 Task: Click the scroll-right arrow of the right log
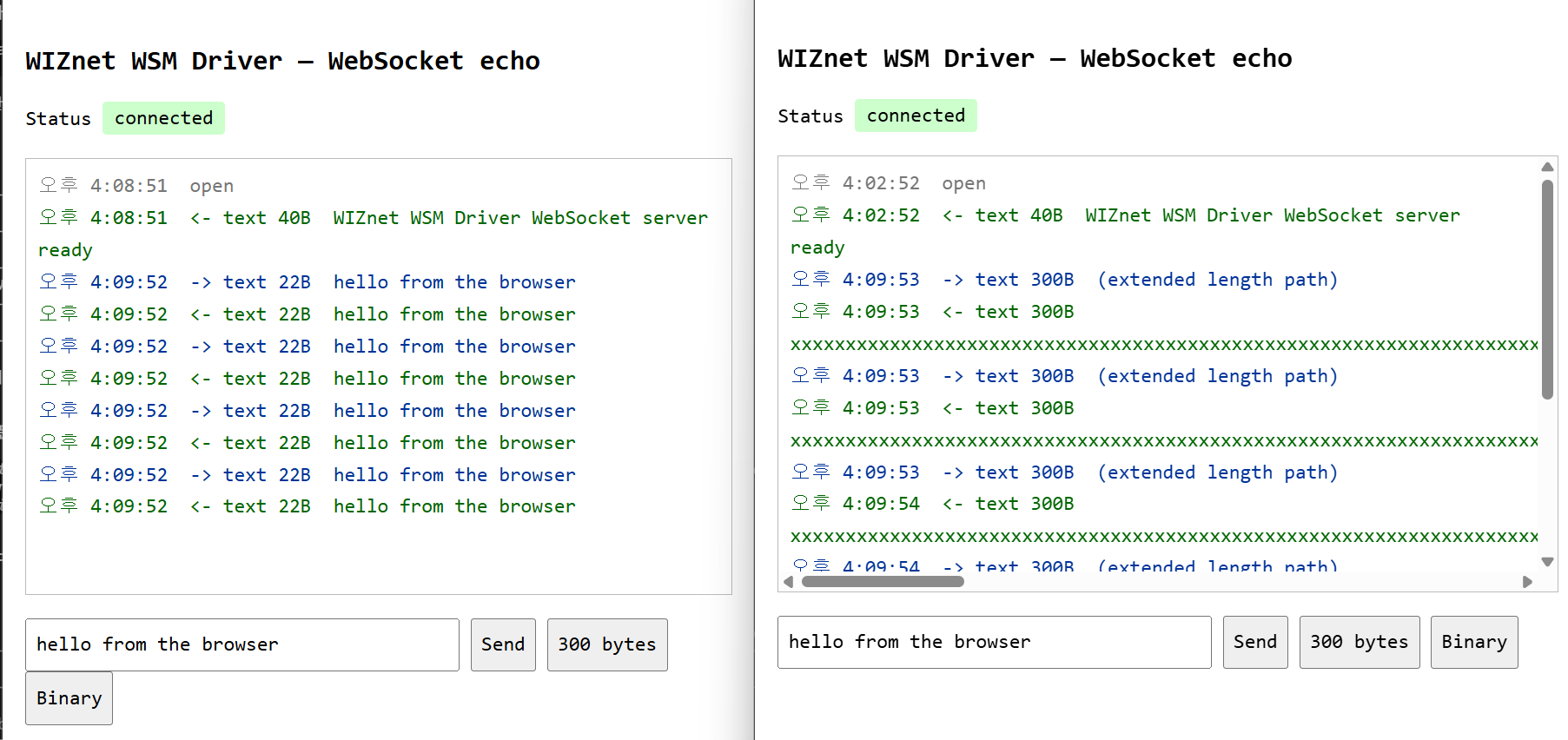pos(1528,582)
